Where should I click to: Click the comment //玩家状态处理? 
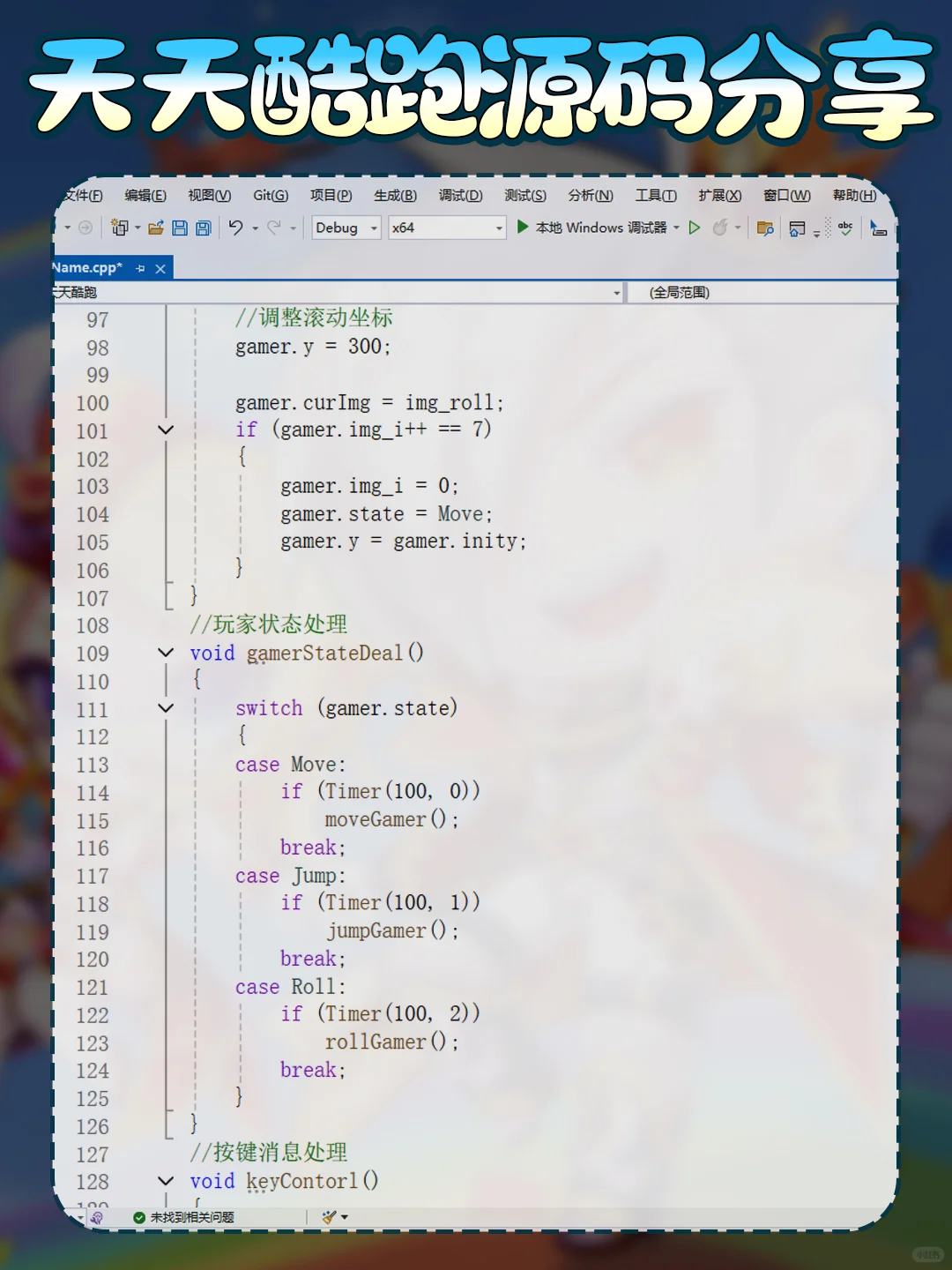(x=269, y=624)
